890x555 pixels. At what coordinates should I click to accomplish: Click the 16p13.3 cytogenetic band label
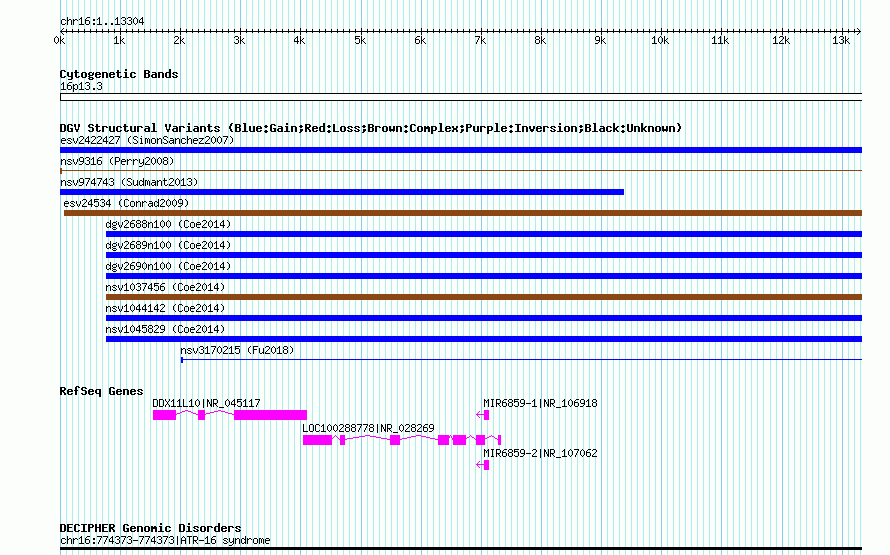pyautogui.click(x=81, y=86)
